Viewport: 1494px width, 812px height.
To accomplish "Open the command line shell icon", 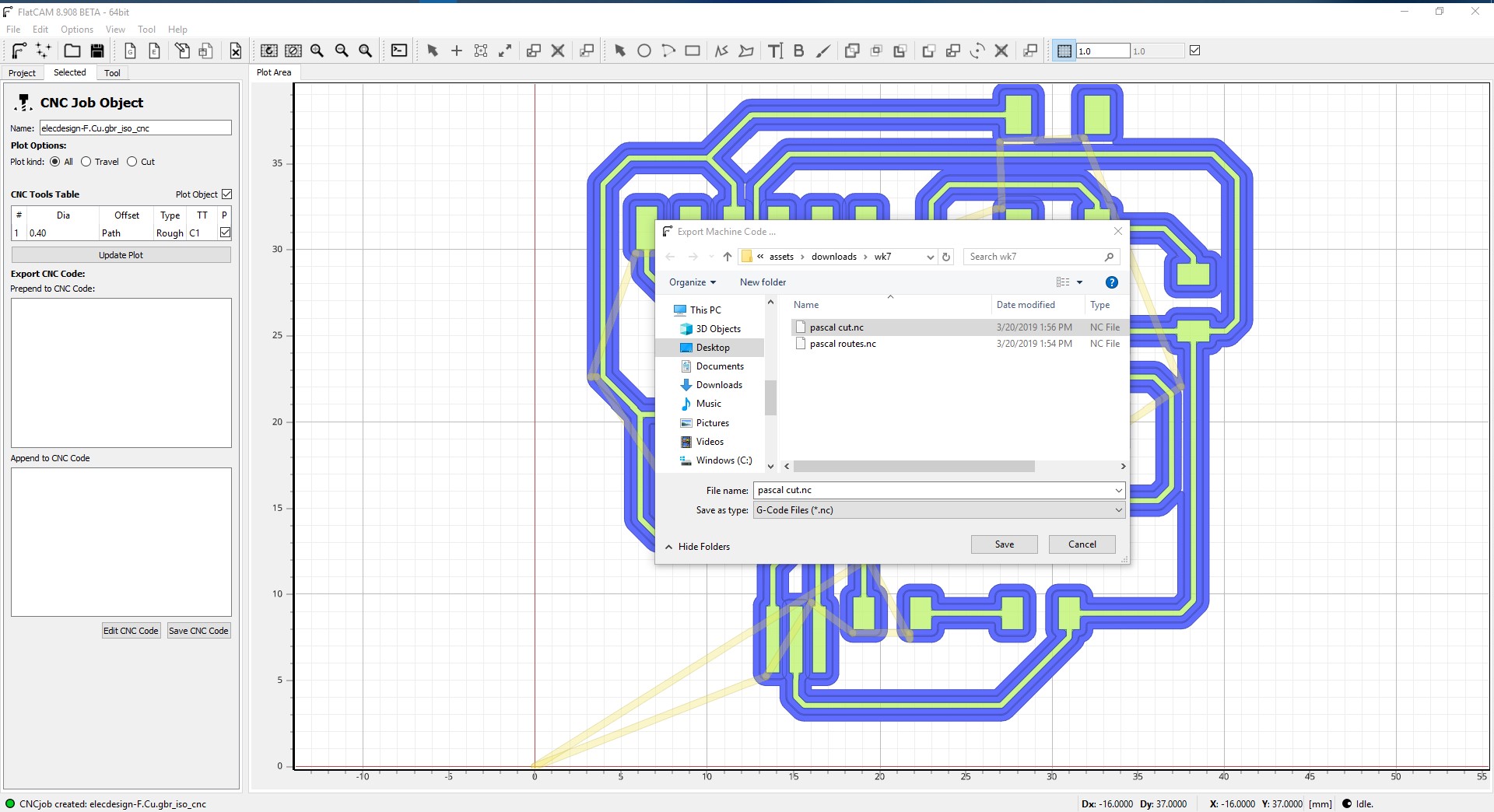I will tap(399, 51).
